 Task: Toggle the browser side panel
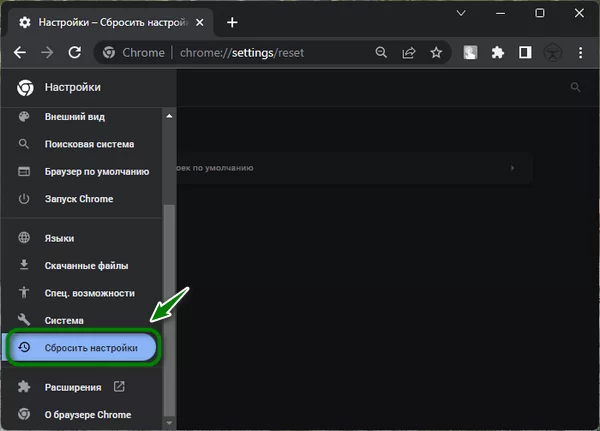(525, 53)
